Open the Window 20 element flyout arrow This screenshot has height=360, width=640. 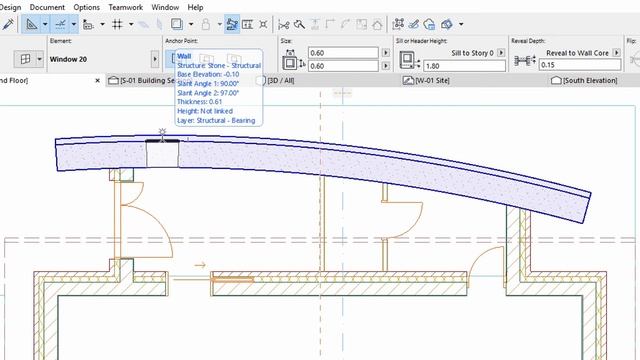tap(155, 59)
